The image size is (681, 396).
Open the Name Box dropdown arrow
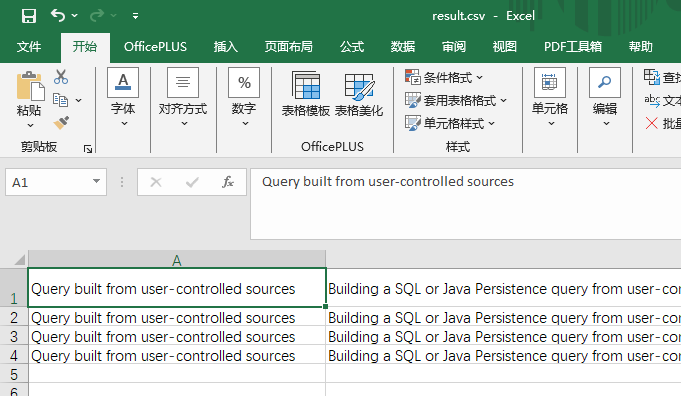point(96,181)
